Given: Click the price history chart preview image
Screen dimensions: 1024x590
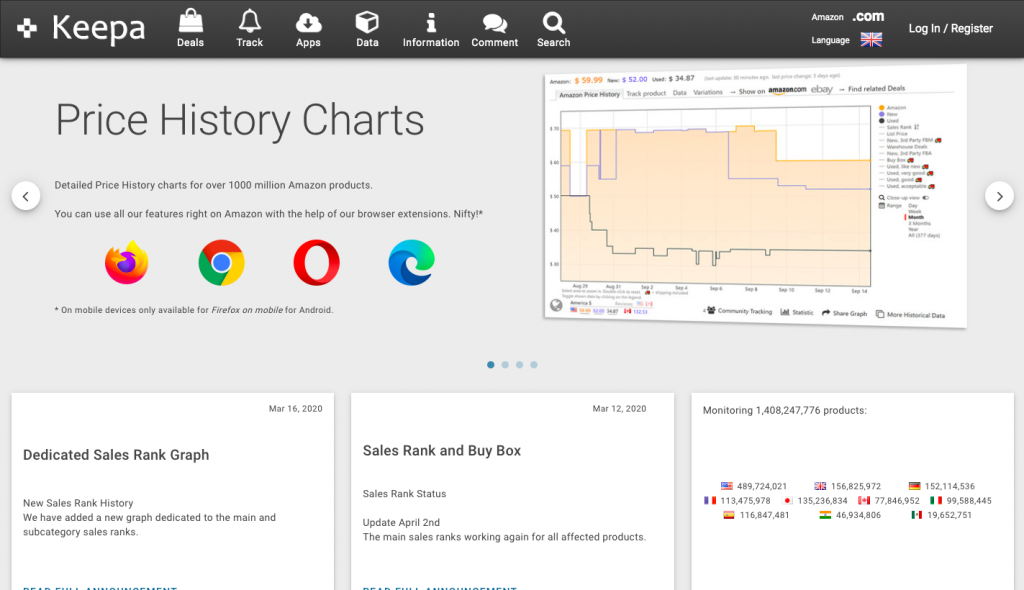Looking at the screenshot, I should [756, 196].
